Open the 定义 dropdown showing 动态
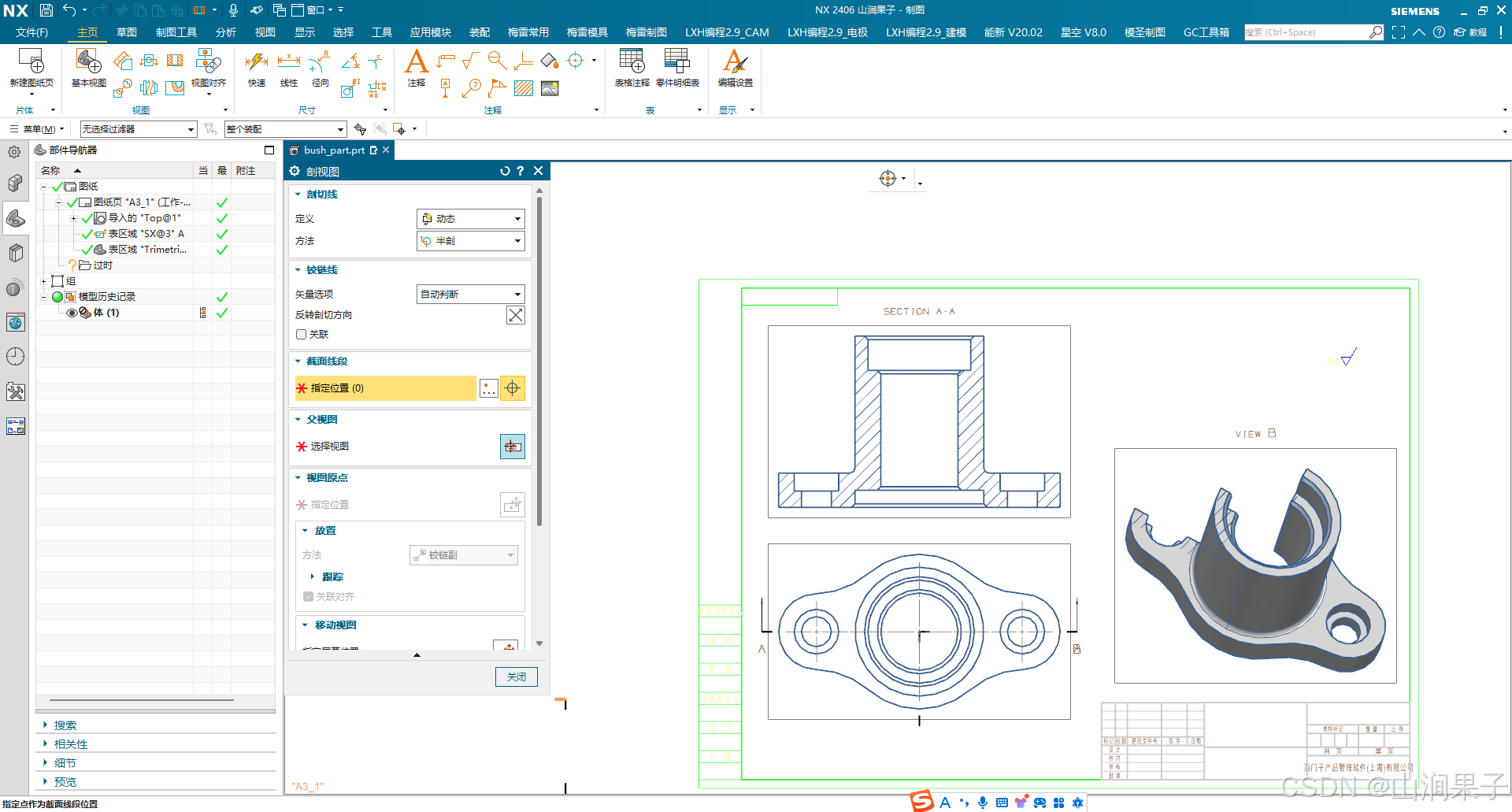This screenshot has width=1512, height=812. pyautogui.click(x=470, y=219)
